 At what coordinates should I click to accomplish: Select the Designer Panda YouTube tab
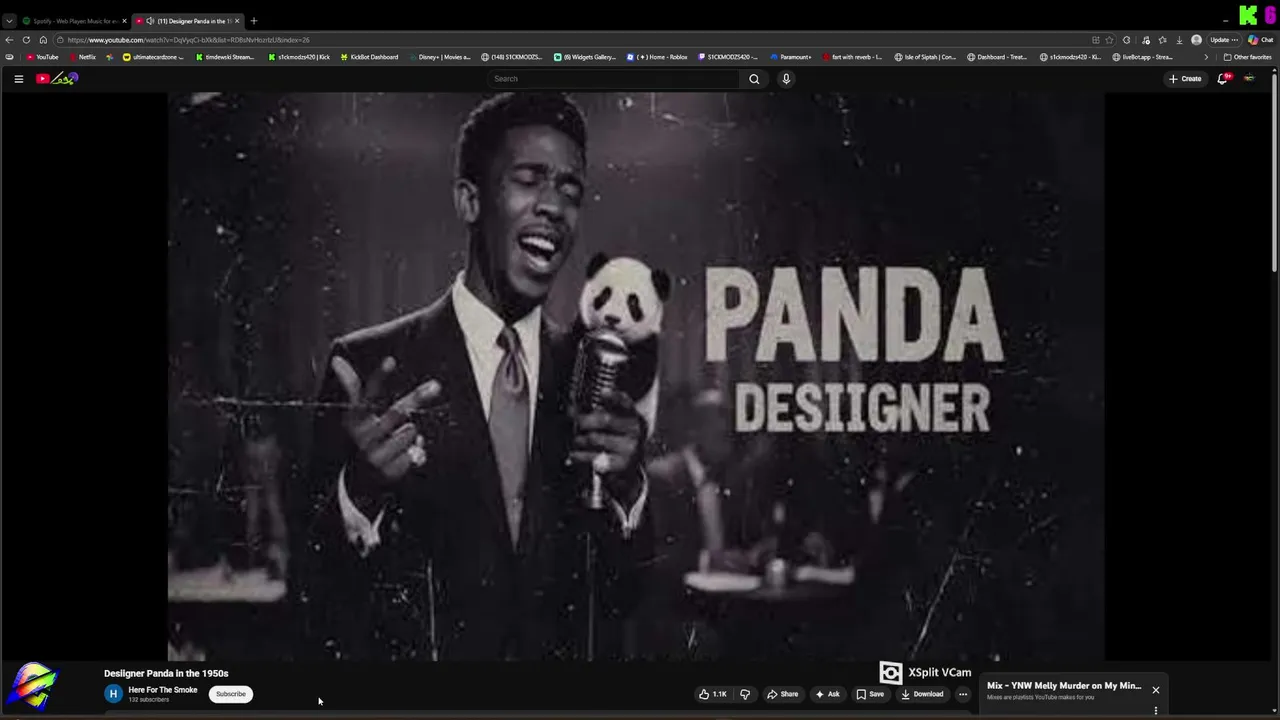188,21
